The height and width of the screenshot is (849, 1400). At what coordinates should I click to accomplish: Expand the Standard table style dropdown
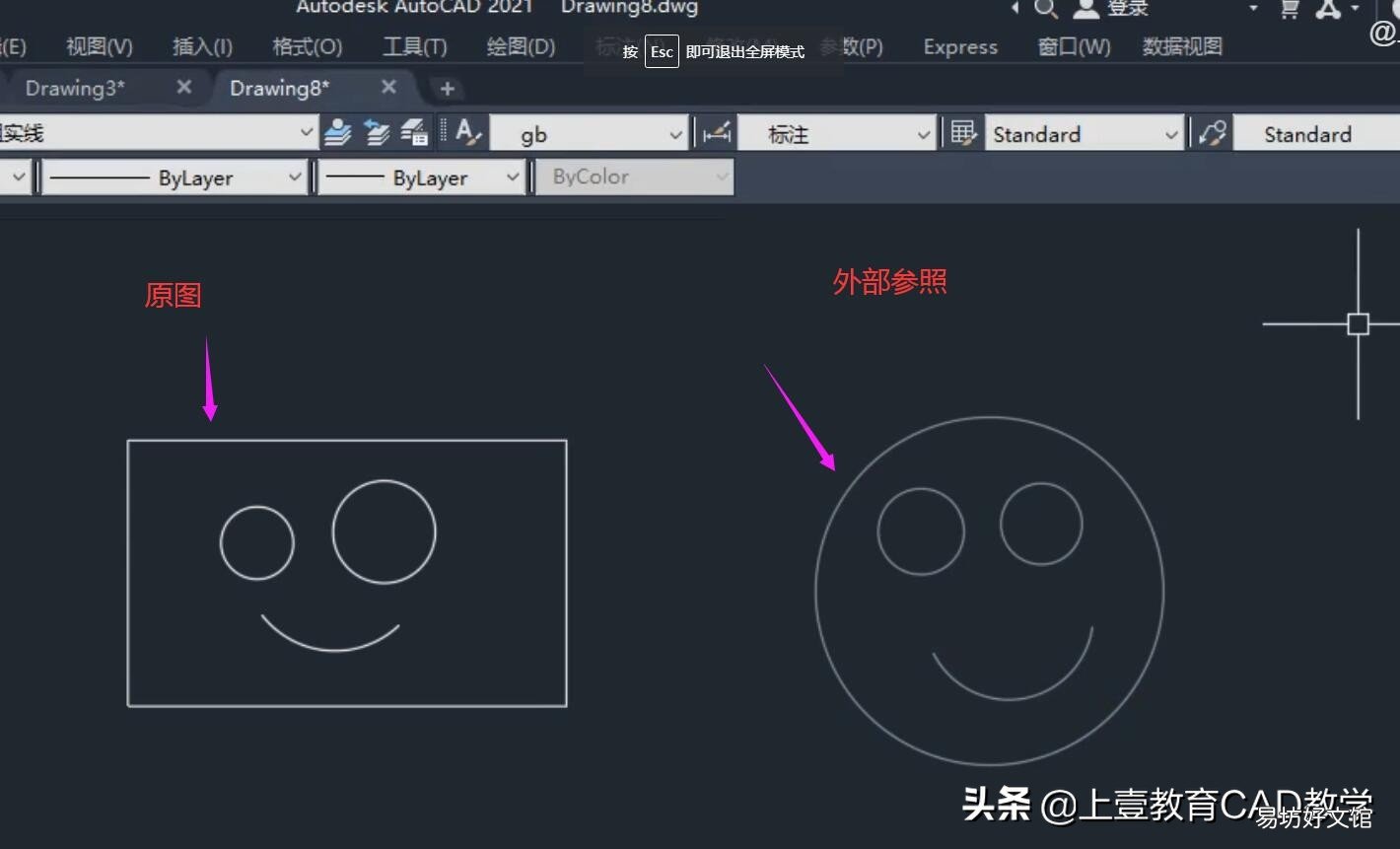(x=1171, y=134)
